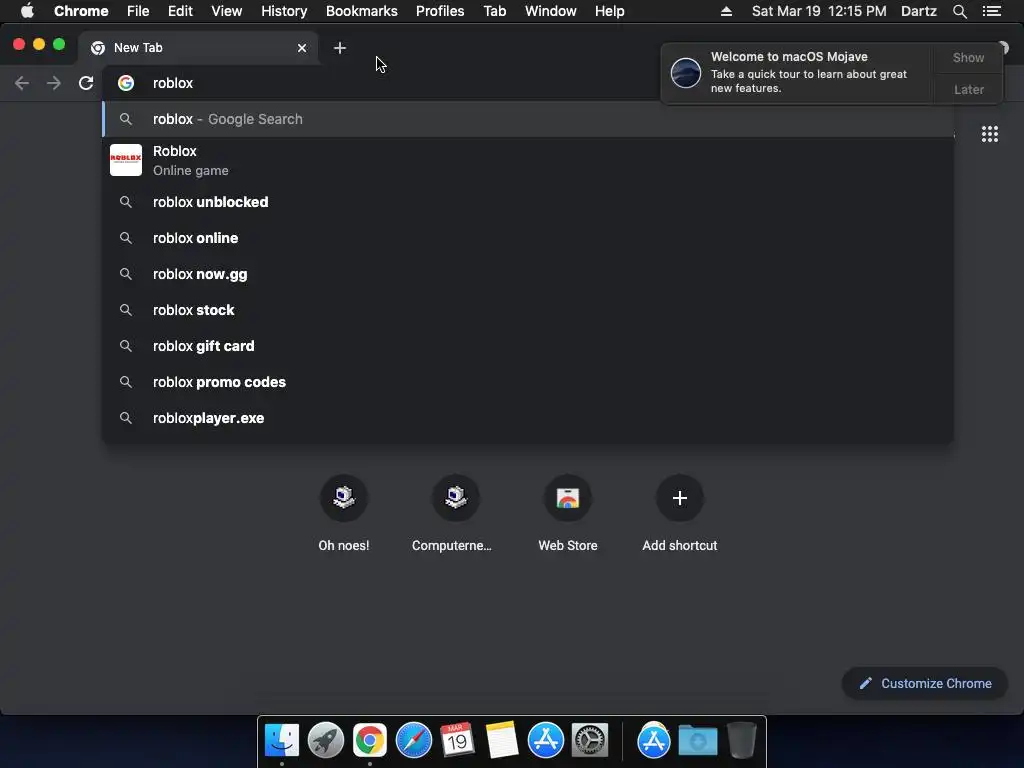Open Notification Center list icon
Image resolution: width=1024 pixels, height=768 pixels.
point(991,11)
